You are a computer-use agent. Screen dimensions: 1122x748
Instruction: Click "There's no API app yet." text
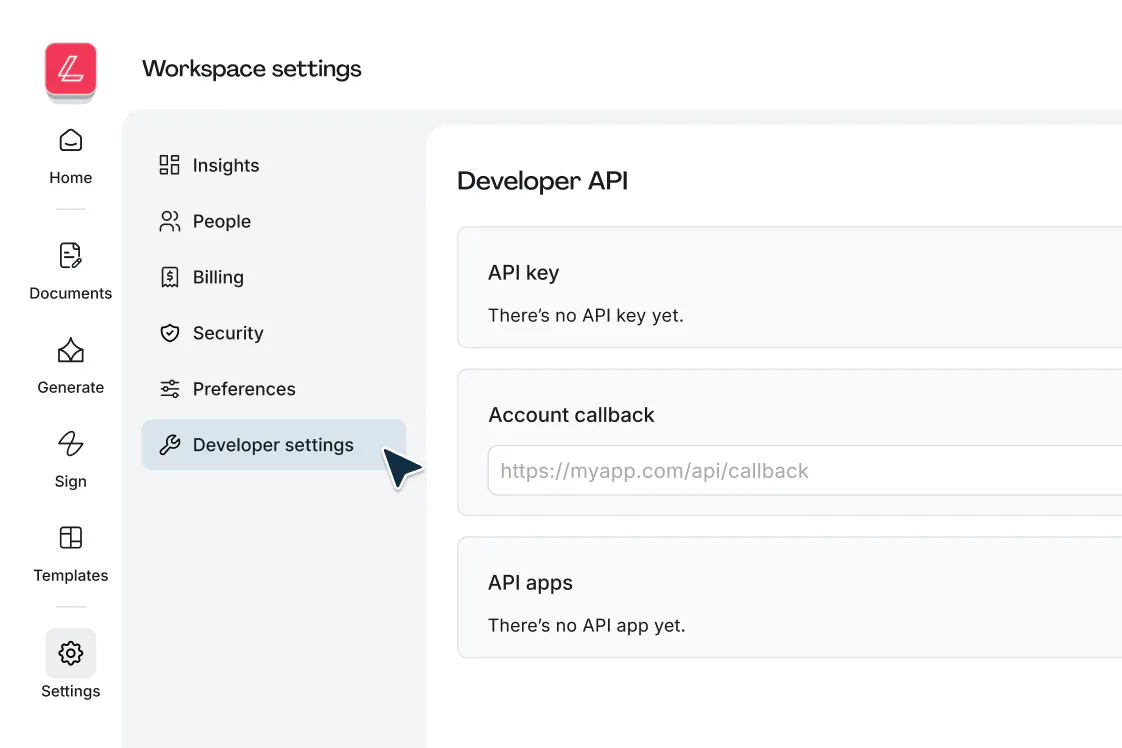pos(587,626)
